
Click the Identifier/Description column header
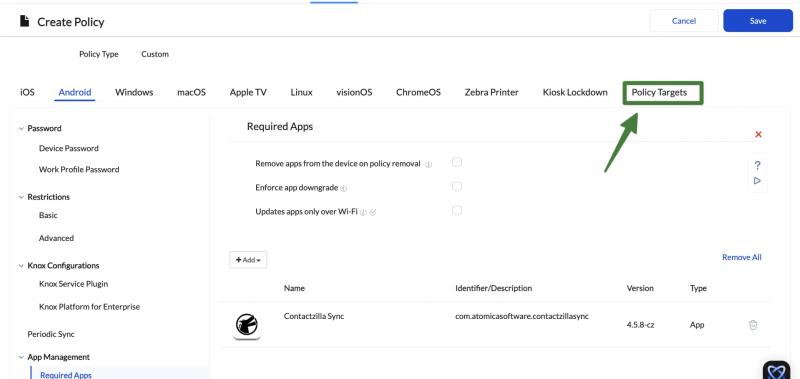[x=493, y=288]
